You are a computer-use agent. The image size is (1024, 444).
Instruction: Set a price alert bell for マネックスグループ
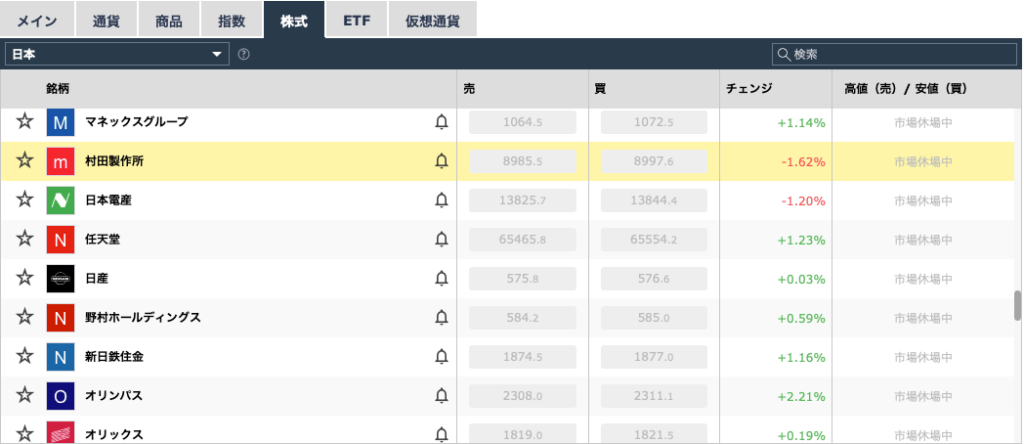click(x=441, y=122)
